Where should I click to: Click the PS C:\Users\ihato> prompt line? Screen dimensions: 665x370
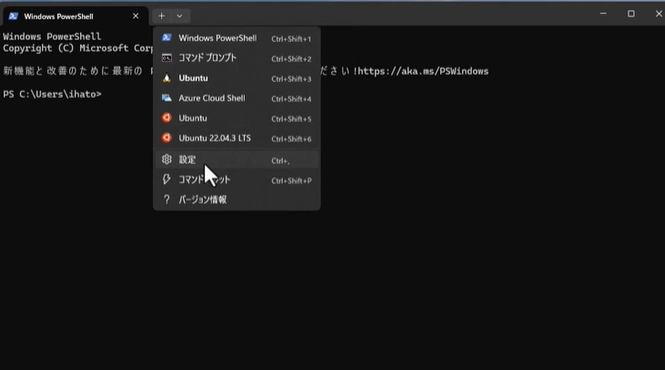tap(52, 94)
